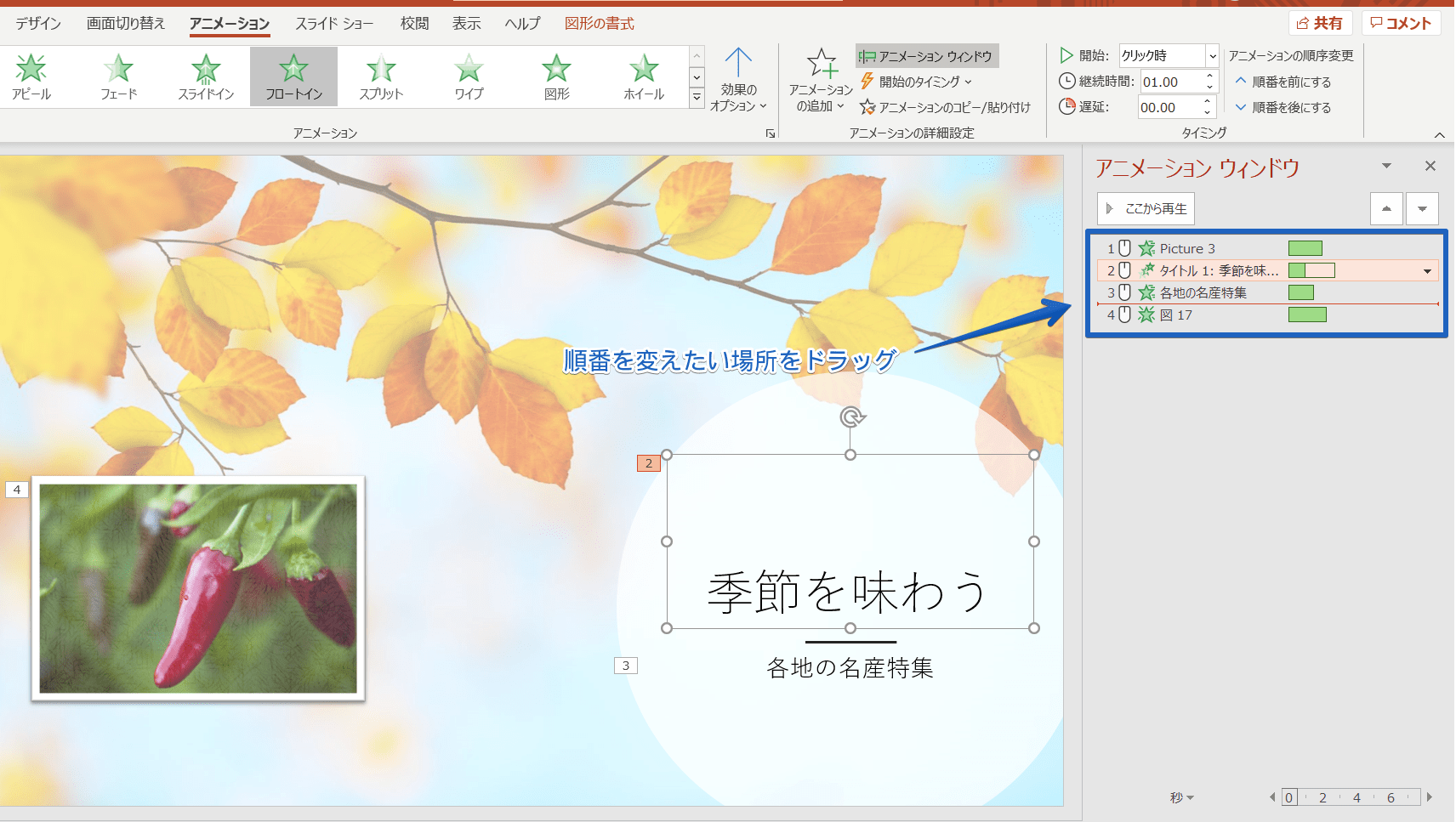The image size is (1456, 822).
Task: Open the 画面切り替え ribbon tab
Action: pyautogui.click(x=126, y=23)
